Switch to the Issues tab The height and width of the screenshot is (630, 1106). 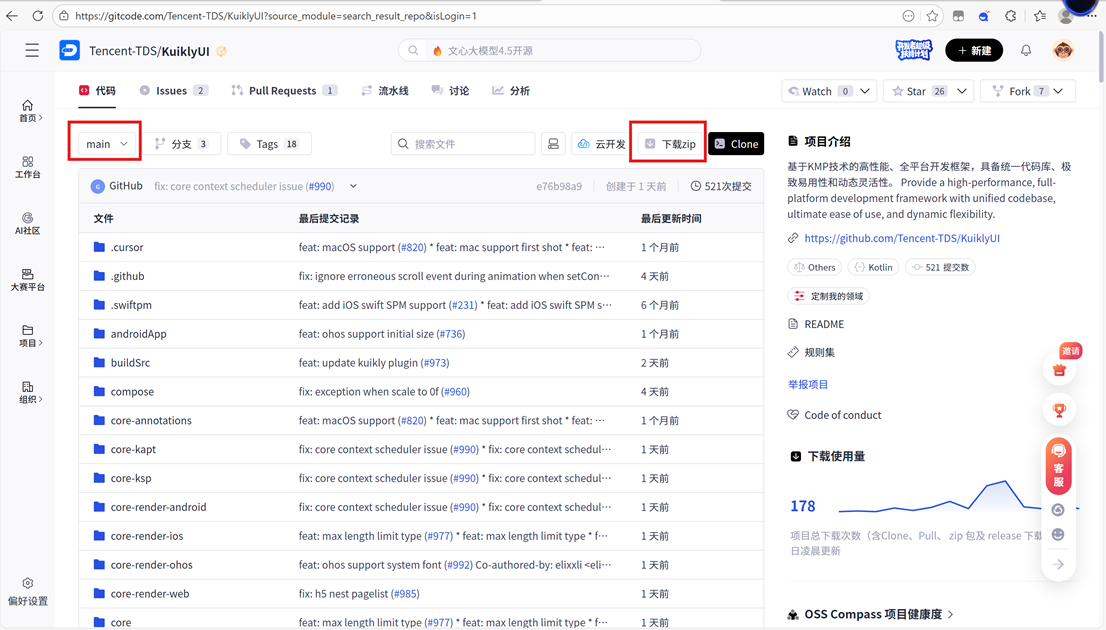(174, 90)
